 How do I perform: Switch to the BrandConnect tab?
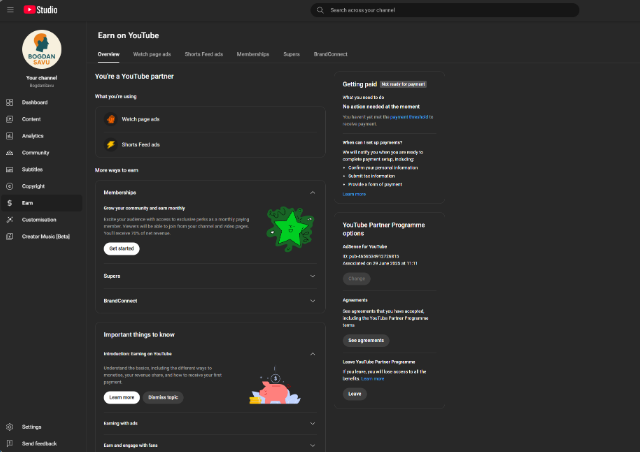tap(330, 54)
